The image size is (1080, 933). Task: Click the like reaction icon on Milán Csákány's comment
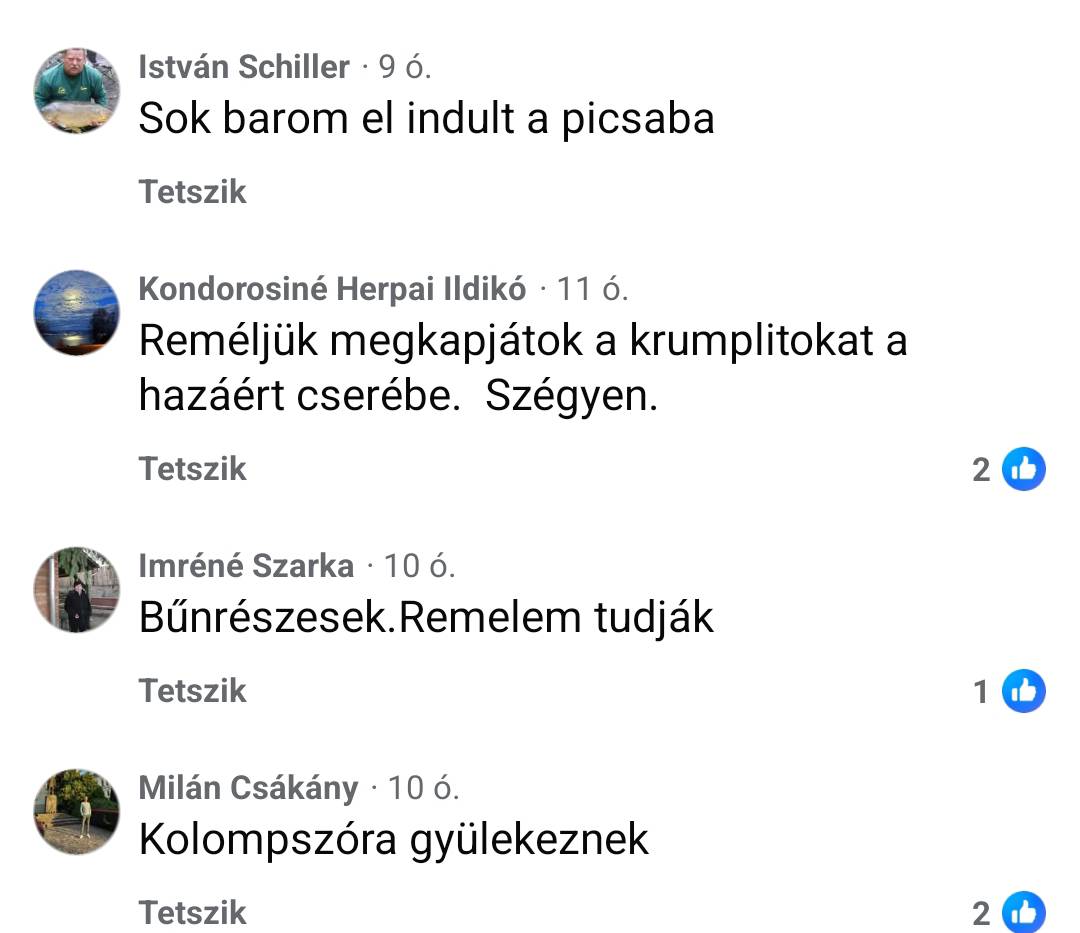[x=1023, y=912]
